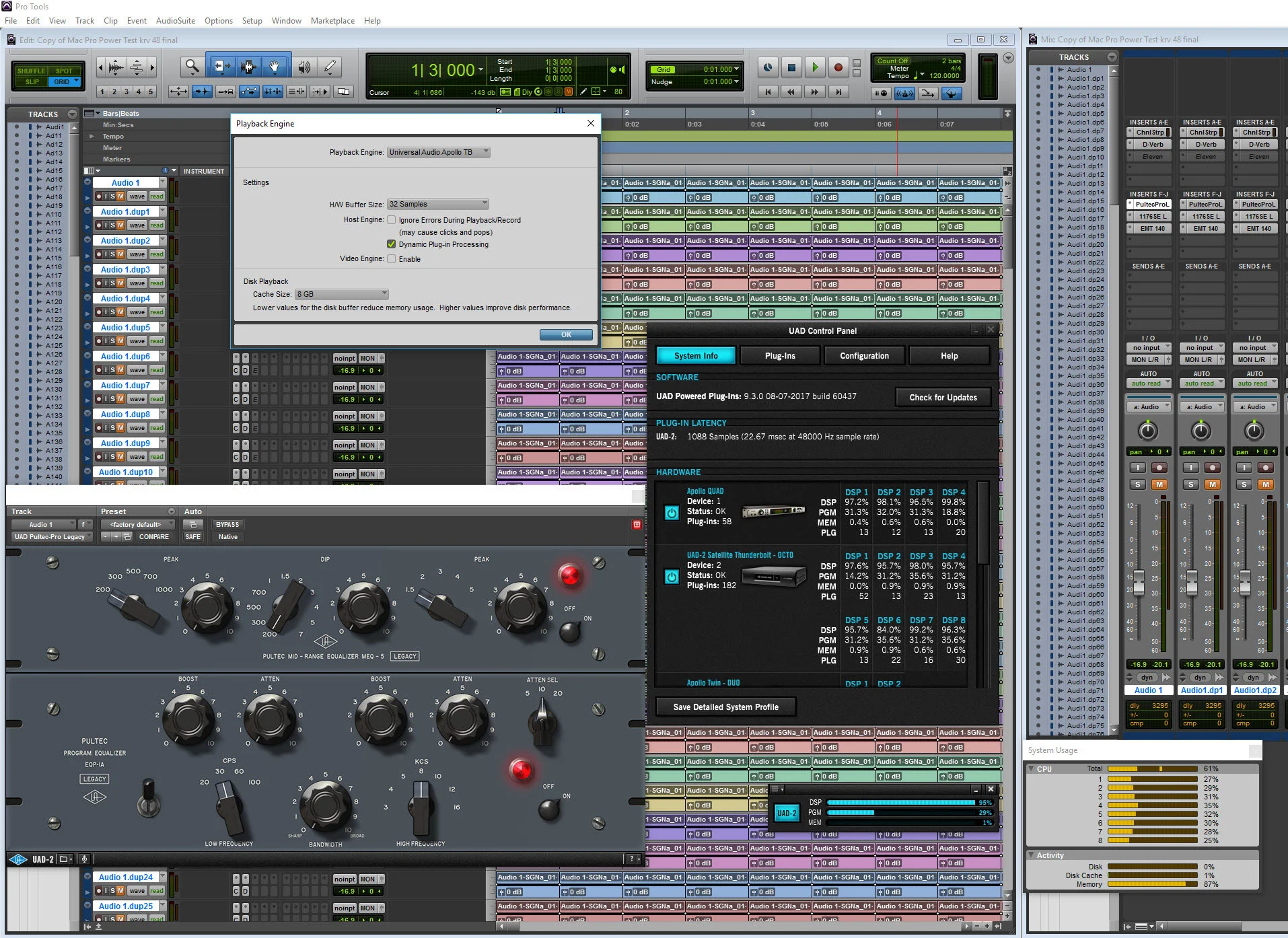Toggle the SHUFFLE edit mode
Viewport: 1288px width, 938px height.
[31, 71]
